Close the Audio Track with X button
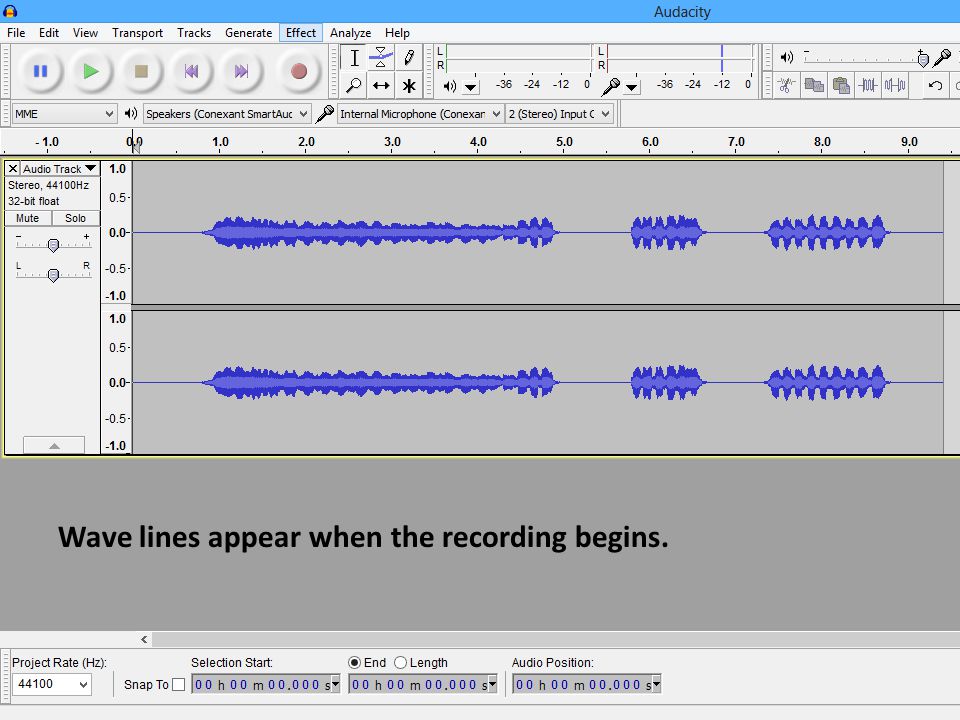This screenshot has height=720, width=960. pos(13,168)
